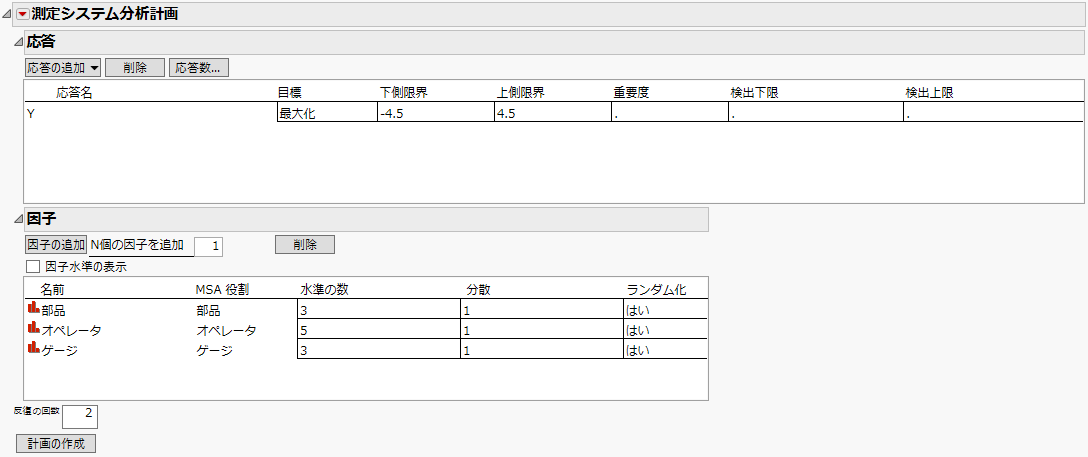Open the 応答の追加 dropdown
1088x457 pixels.
pos(62,67)
